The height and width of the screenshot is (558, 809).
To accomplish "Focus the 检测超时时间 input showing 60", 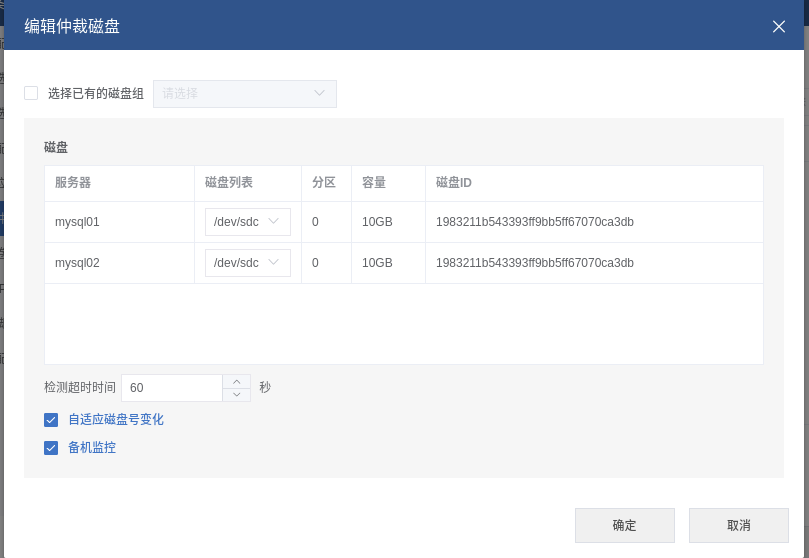I will (170, 388).
